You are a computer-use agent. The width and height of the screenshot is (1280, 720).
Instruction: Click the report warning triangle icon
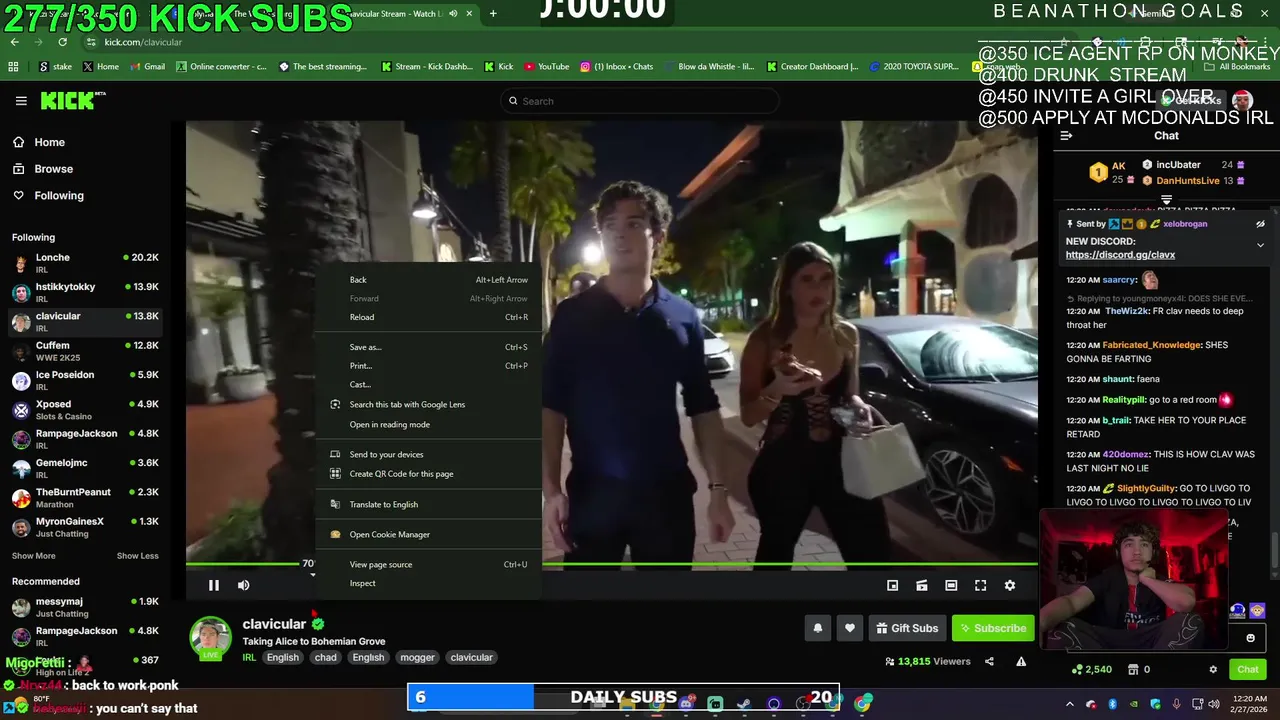tap(1021, 661)
